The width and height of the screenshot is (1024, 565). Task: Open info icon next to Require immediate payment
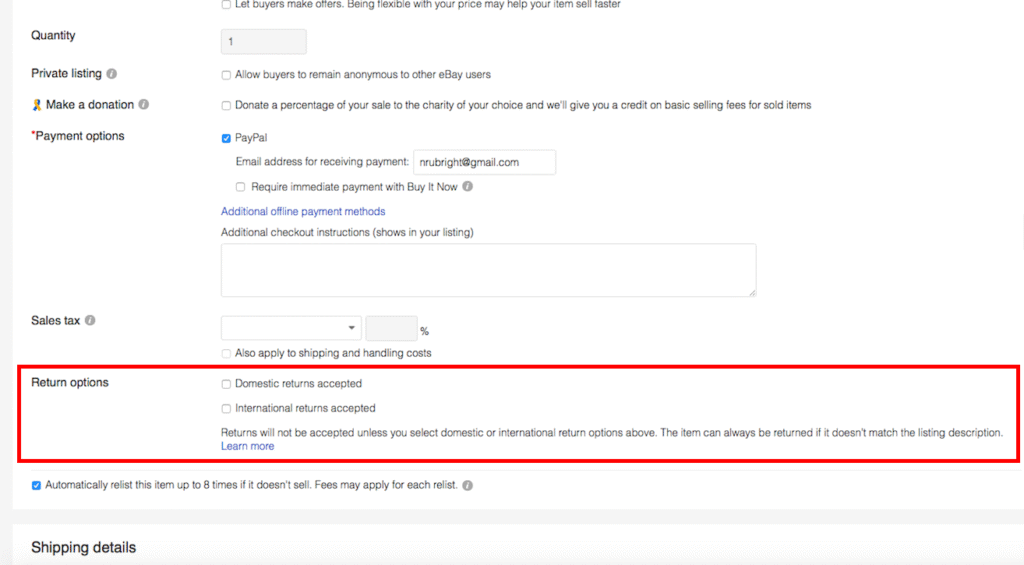click(468, 187)
